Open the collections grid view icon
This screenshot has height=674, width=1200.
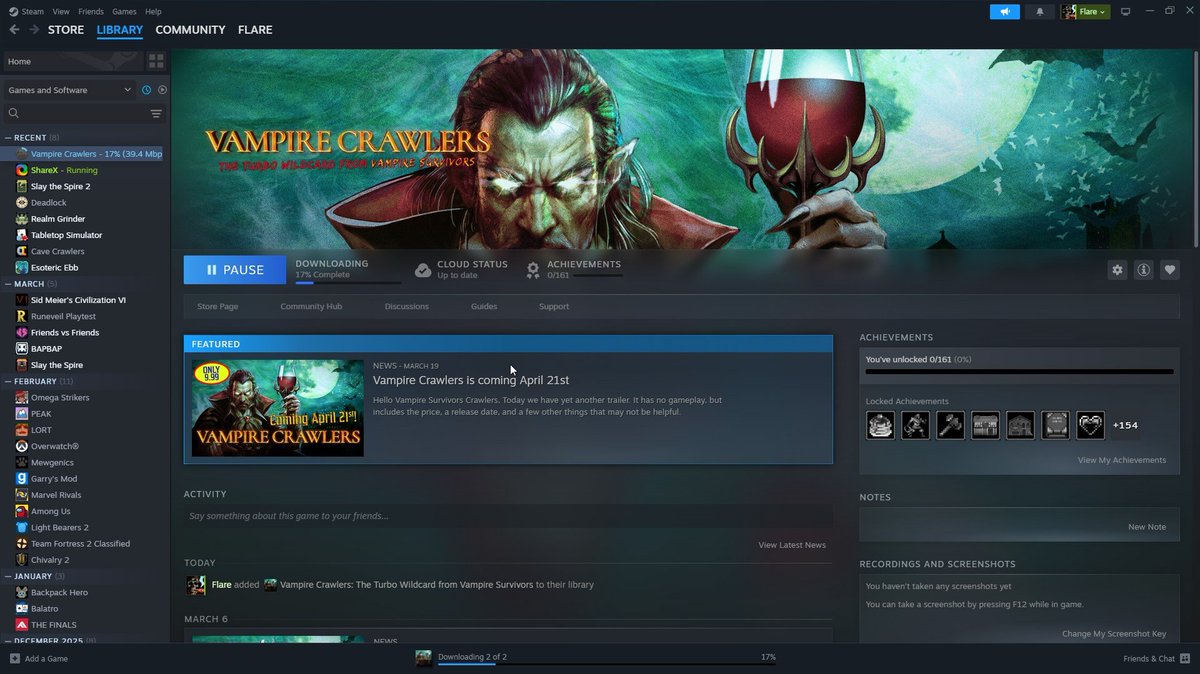pyautogui.click(x=156, y=61)
